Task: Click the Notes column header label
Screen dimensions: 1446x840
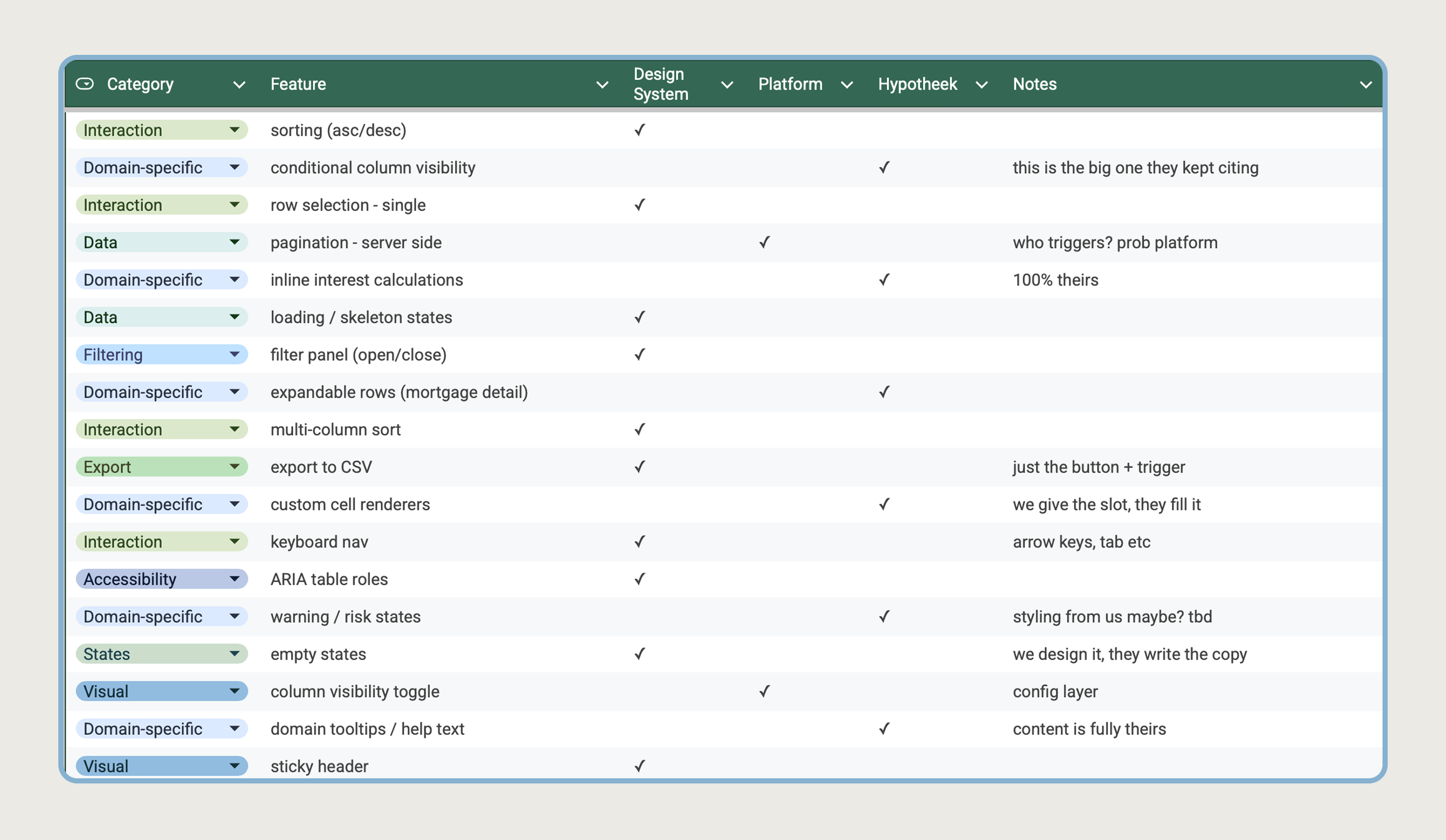Action: pyautogui.click(x=1034, y=85)
